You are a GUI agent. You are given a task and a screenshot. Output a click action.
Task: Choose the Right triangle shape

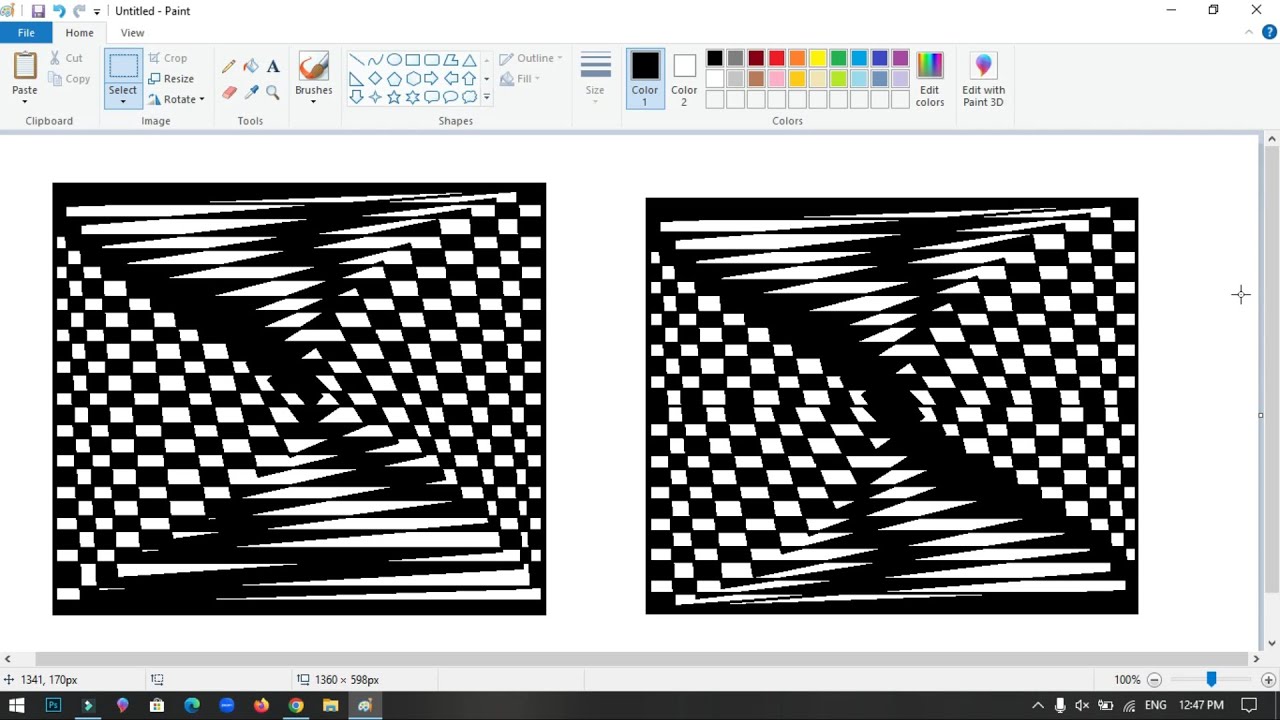point(356,78)
